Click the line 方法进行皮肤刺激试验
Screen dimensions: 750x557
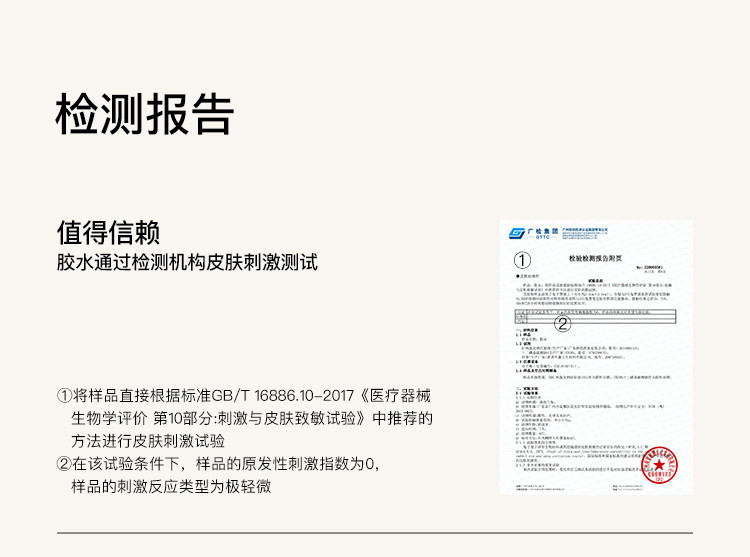tap(147, 440)
